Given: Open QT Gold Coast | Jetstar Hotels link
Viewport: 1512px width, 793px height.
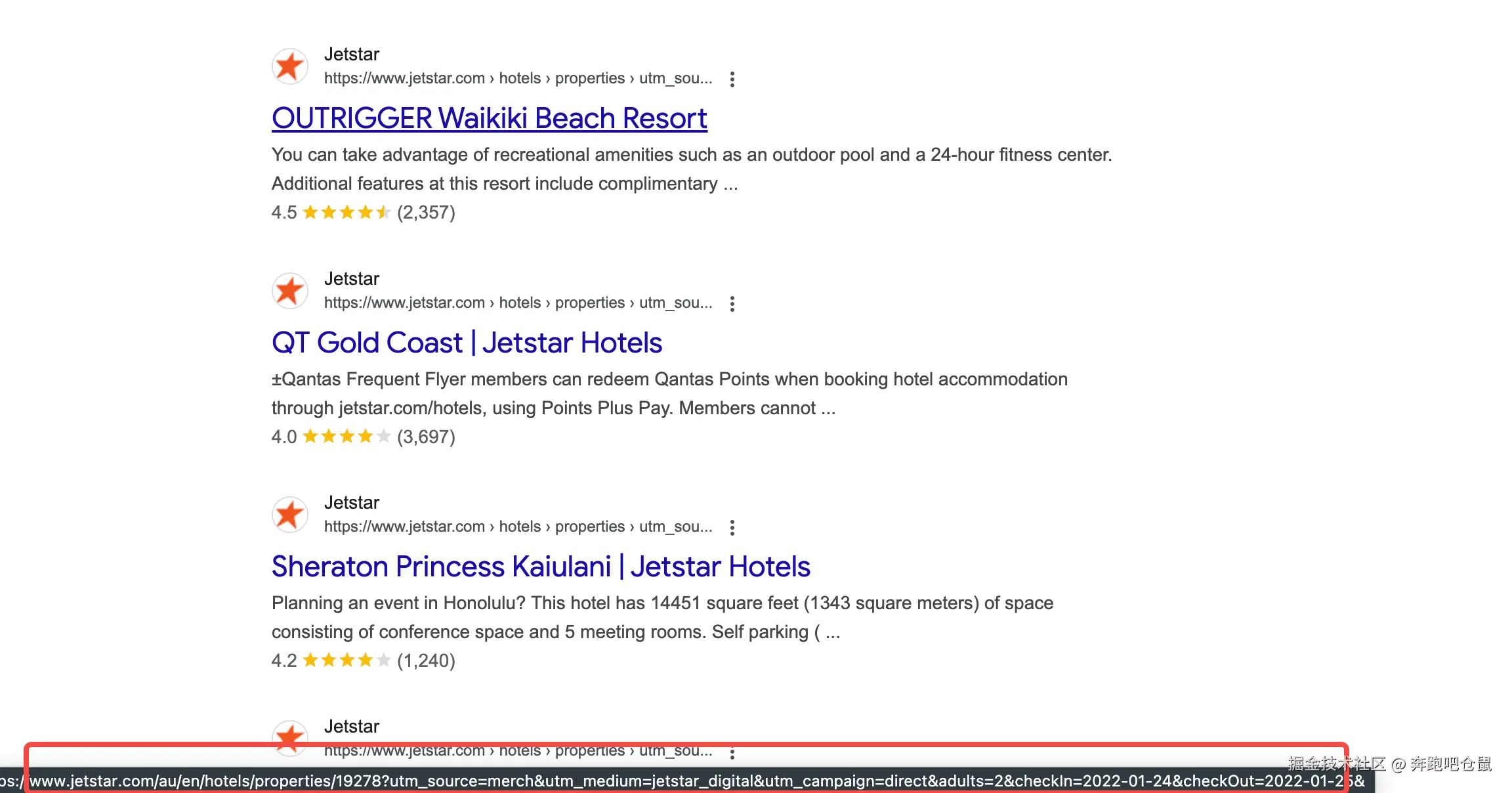Looking at the screenshot, I should pyautogui.click(x=467, y=343).
